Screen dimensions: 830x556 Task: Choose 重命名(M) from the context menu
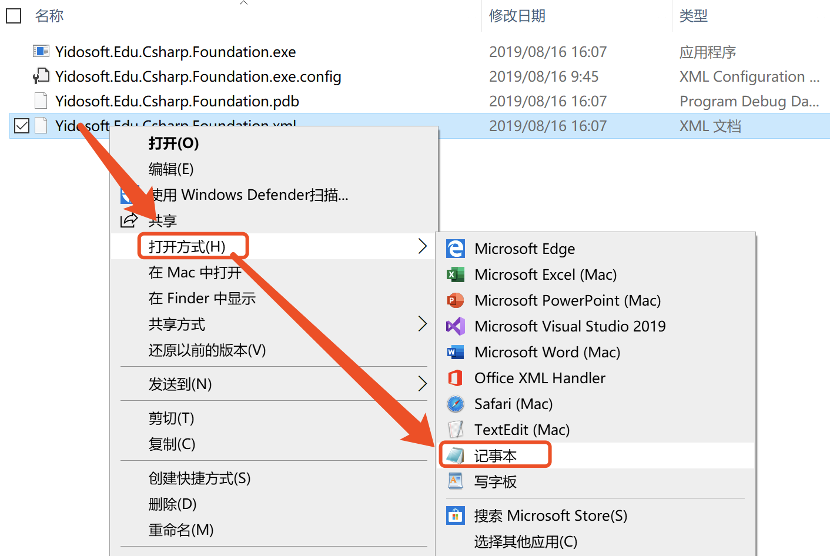coord(181,530)
